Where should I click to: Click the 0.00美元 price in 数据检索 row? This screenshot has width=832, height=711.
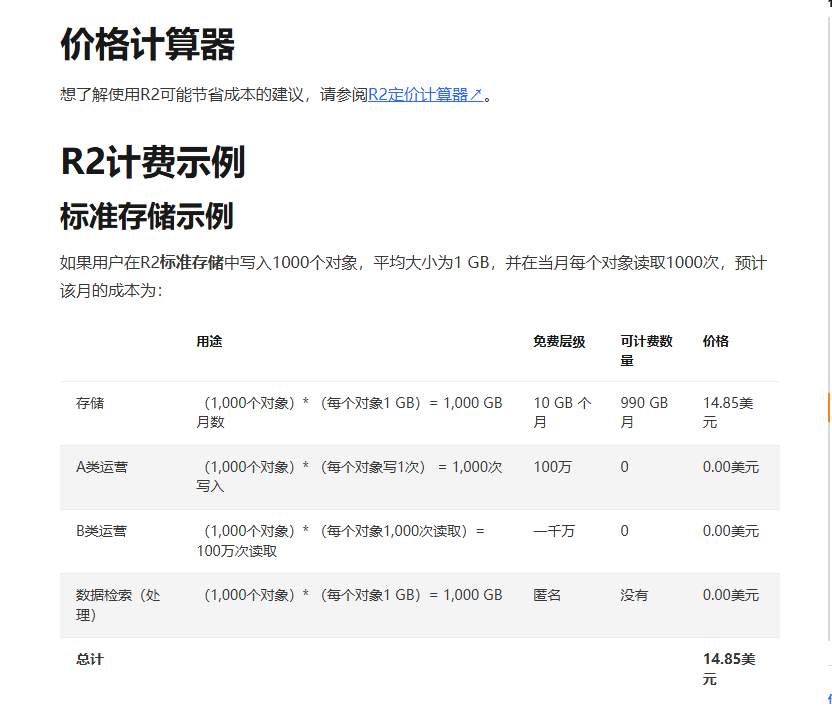click(731, 595)
